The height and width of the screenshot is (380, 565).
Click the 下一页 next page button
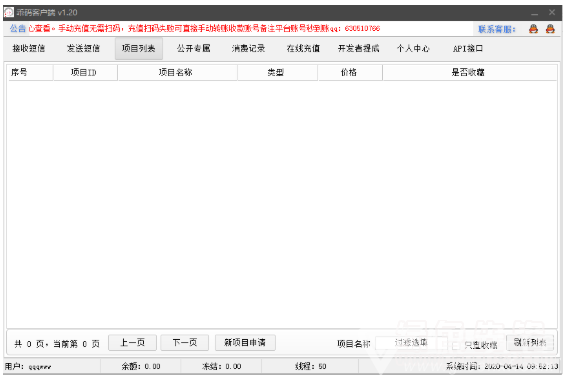click(184, 343)
